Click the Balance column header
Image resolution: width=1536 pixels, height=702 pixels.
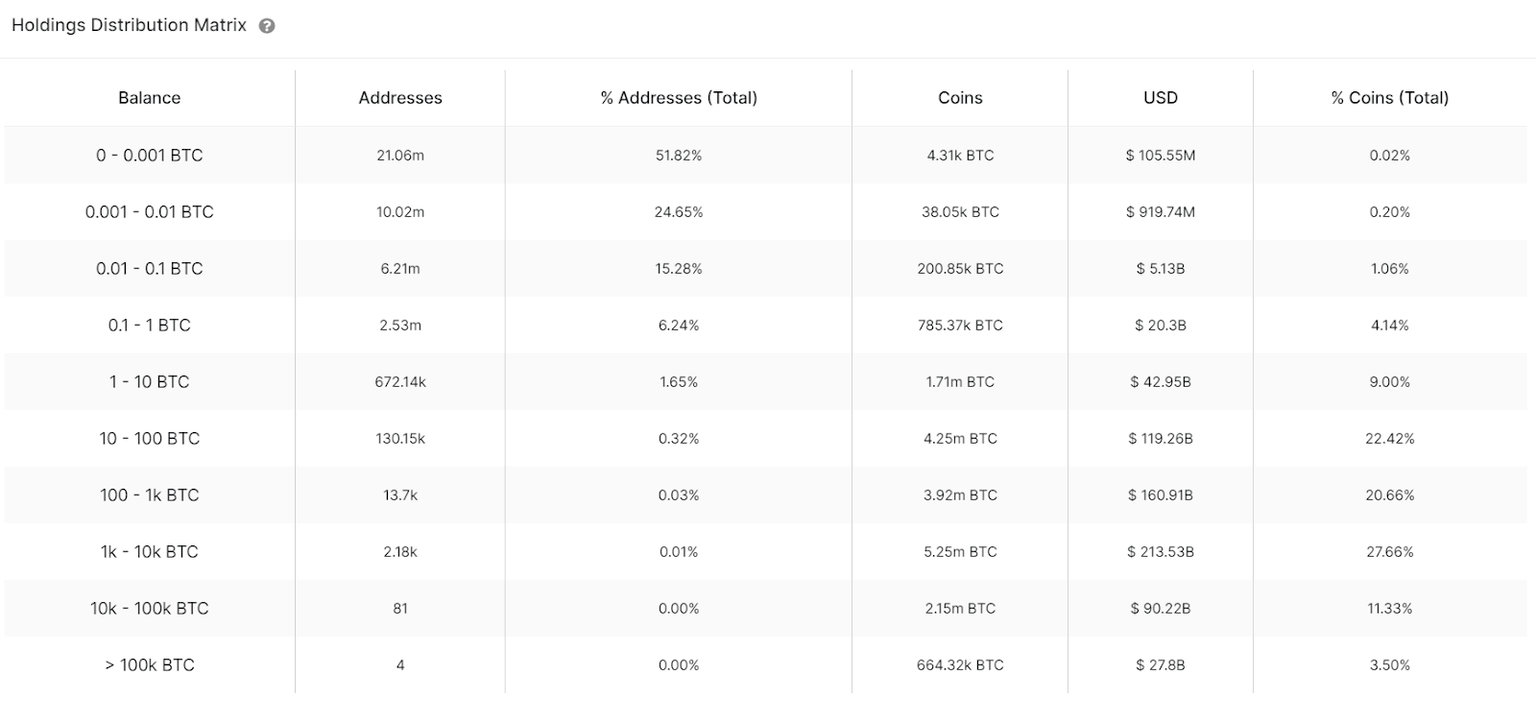tap(149, 98)
